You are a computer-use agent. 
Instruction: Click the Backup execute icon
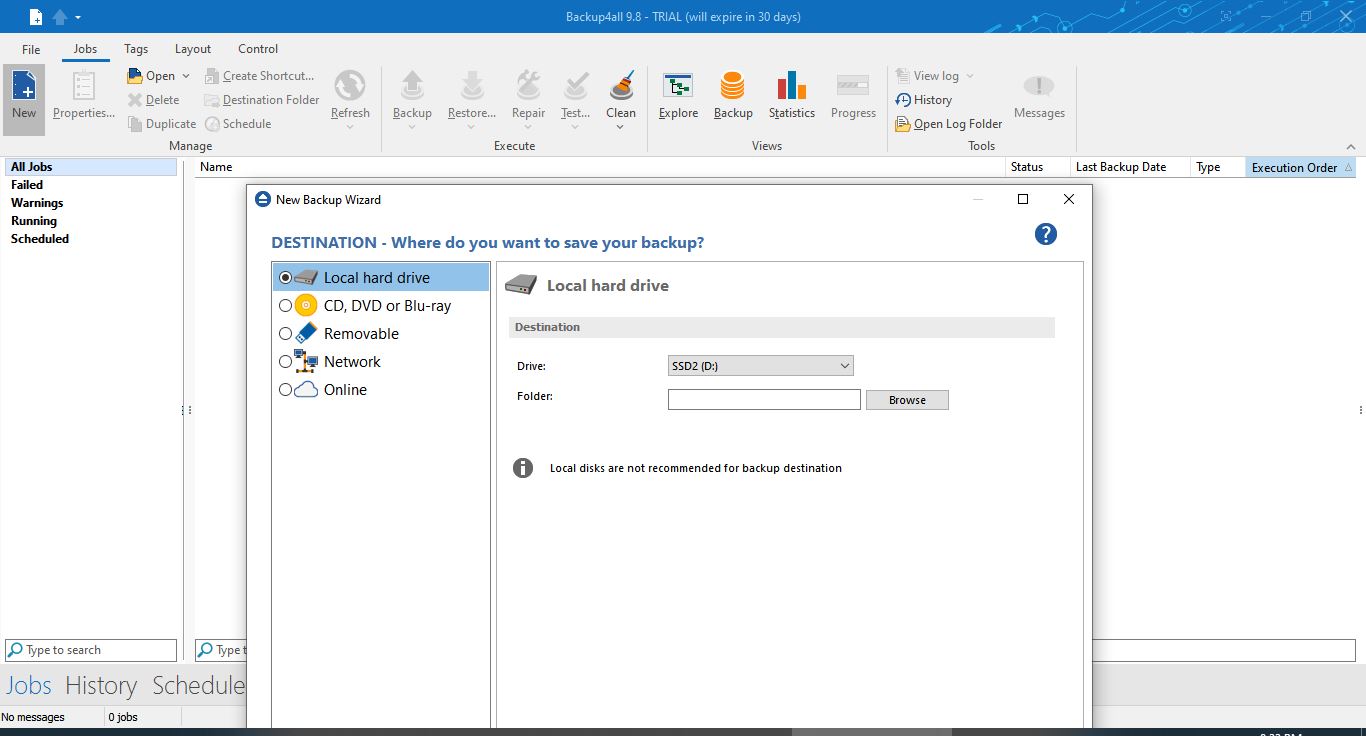pos(412,86)
